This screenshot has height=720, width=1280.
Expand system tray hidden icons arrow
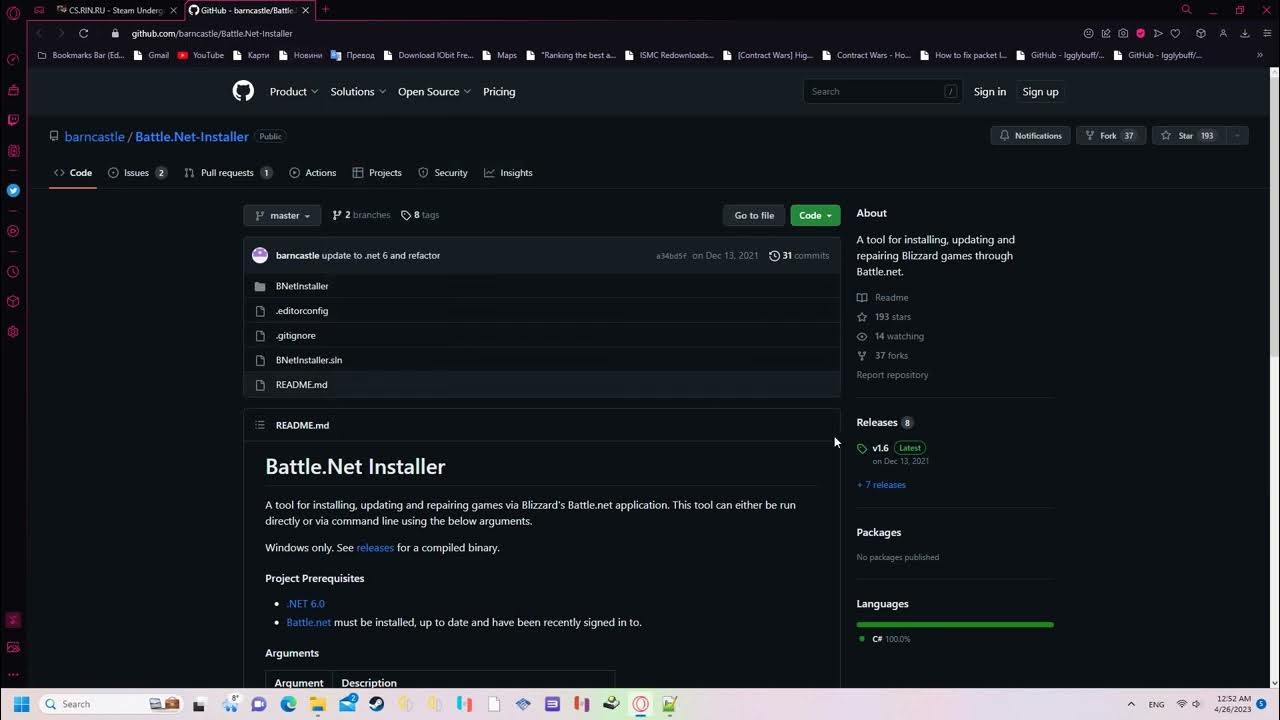click(1131, 704)
